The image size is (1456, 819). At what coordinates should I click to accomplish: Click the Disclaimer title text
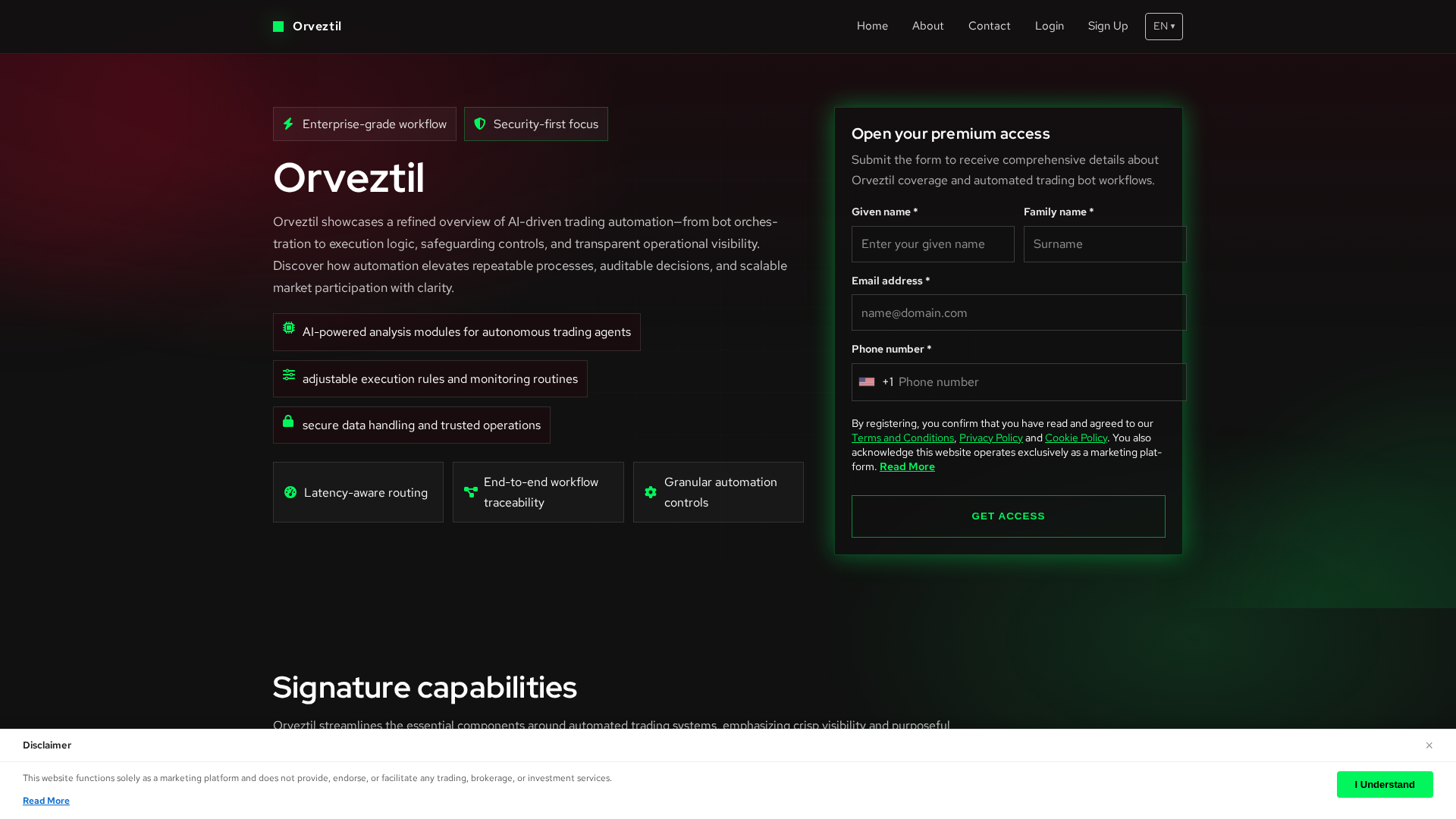[47, 745]
